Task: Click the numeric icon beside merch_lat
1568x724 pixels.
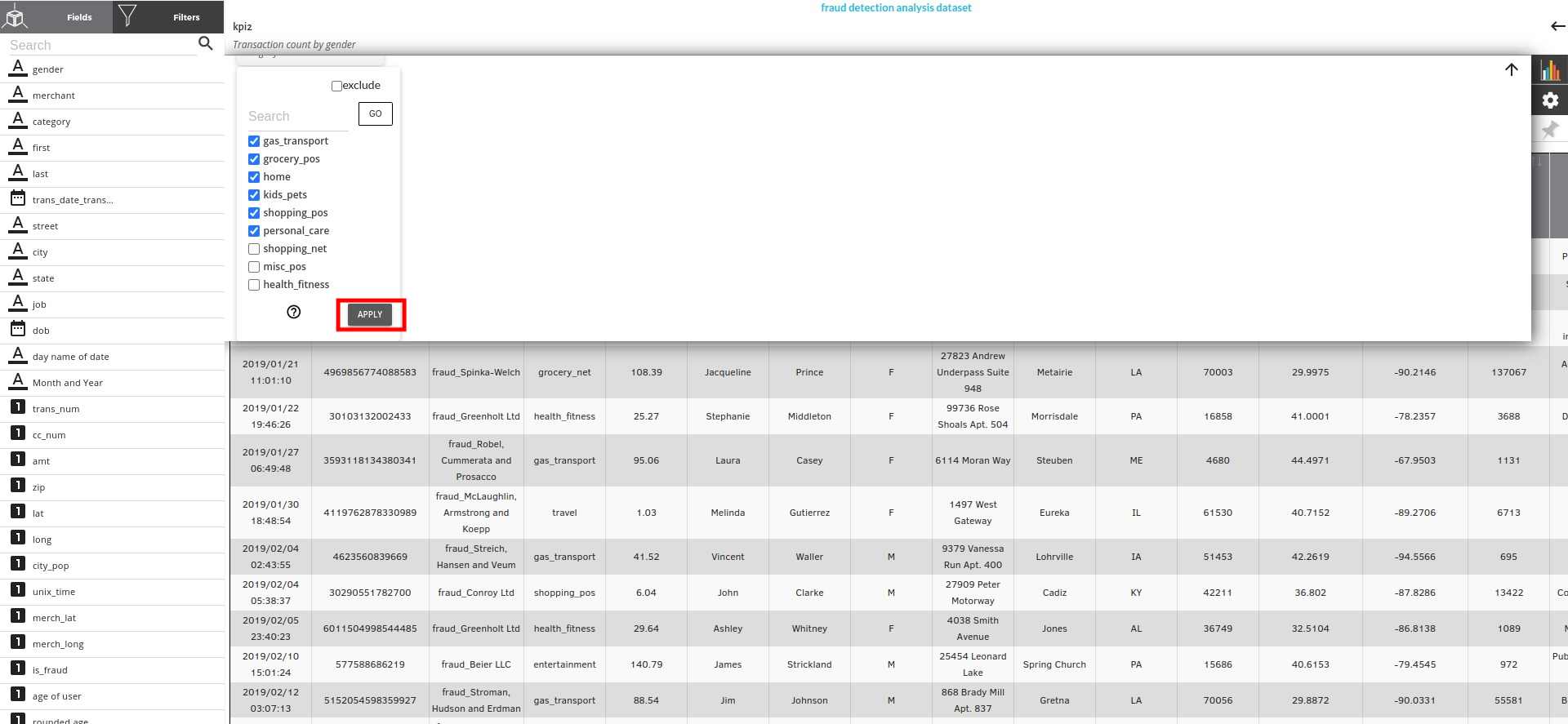Action: point(18,616)
